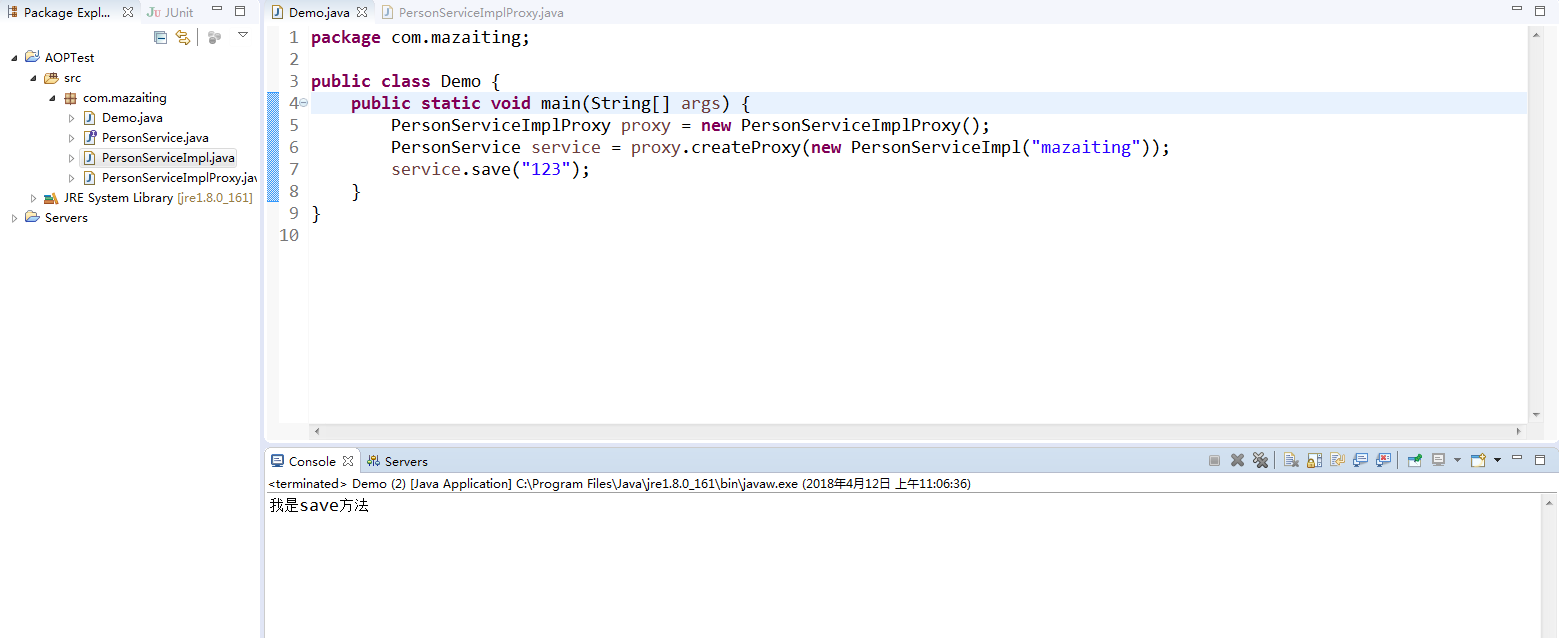Click the horizontal scrollbar left arrow in editor

point(317,432)
